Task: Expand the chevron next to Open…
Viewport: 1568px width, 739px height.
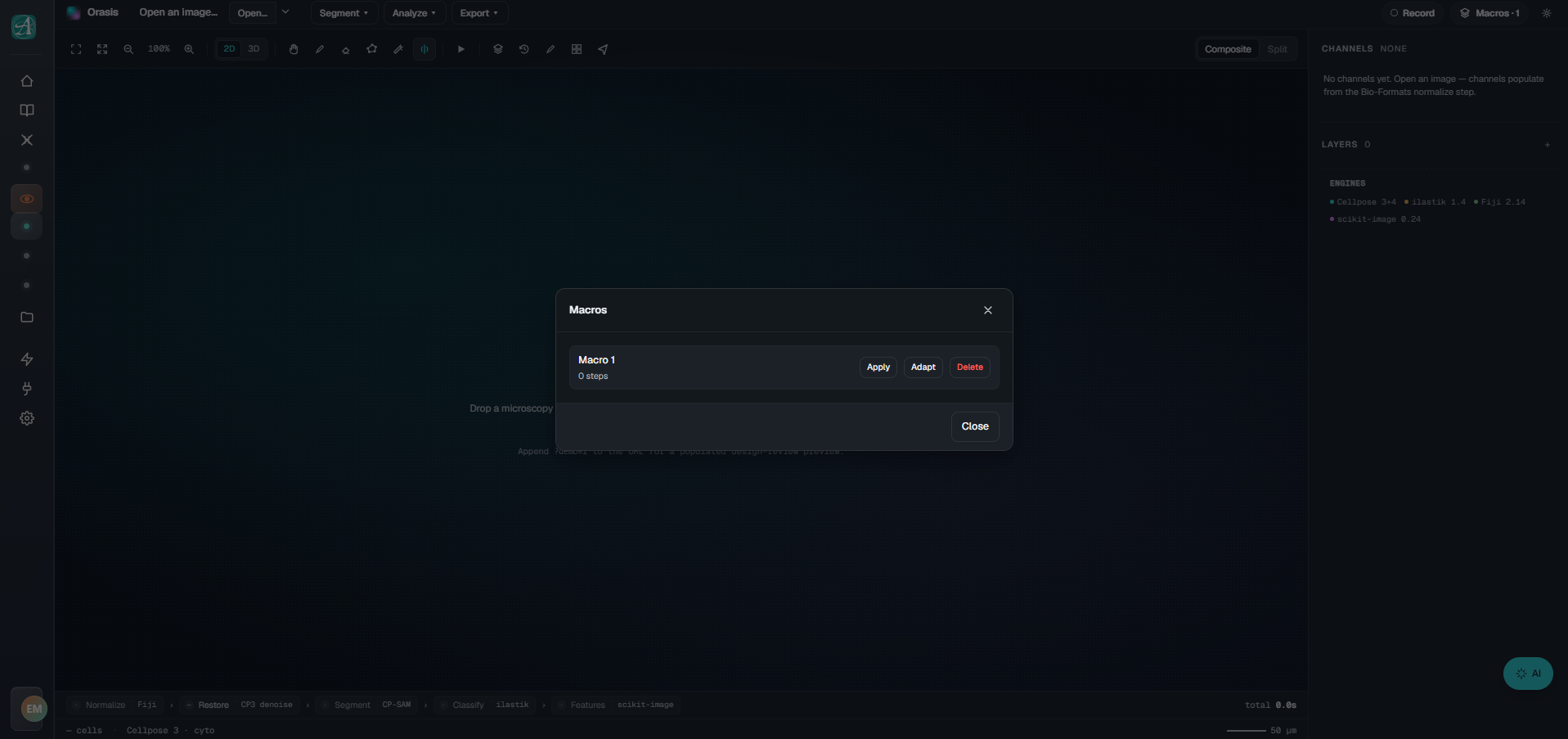Action: 285,12
